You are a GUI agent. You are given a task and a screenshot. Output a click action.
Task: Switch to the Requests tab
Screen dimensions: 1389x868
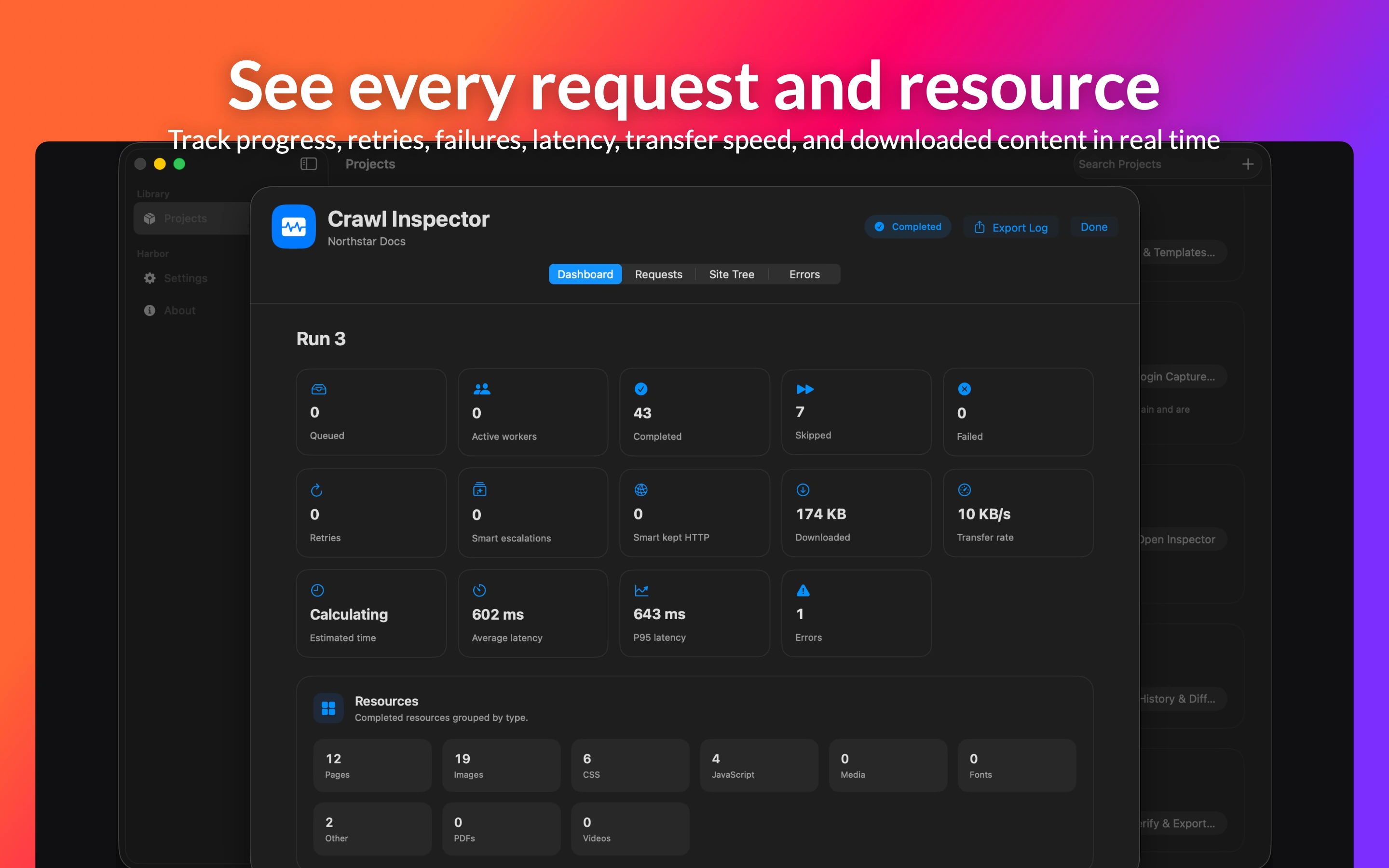658,274
